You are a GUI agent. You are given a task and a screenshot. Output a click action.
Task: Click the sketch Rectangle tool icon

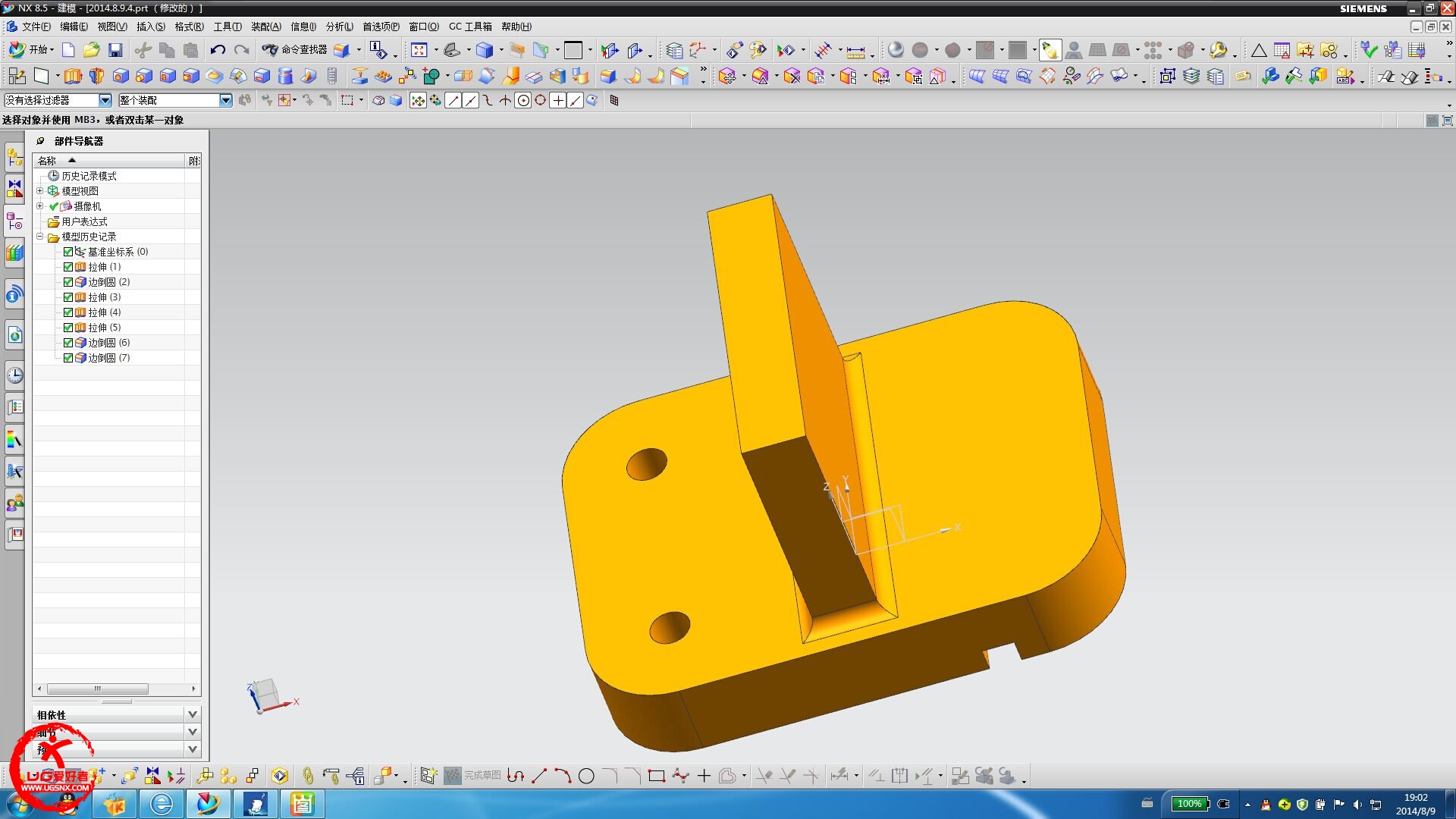coord(657,776)
